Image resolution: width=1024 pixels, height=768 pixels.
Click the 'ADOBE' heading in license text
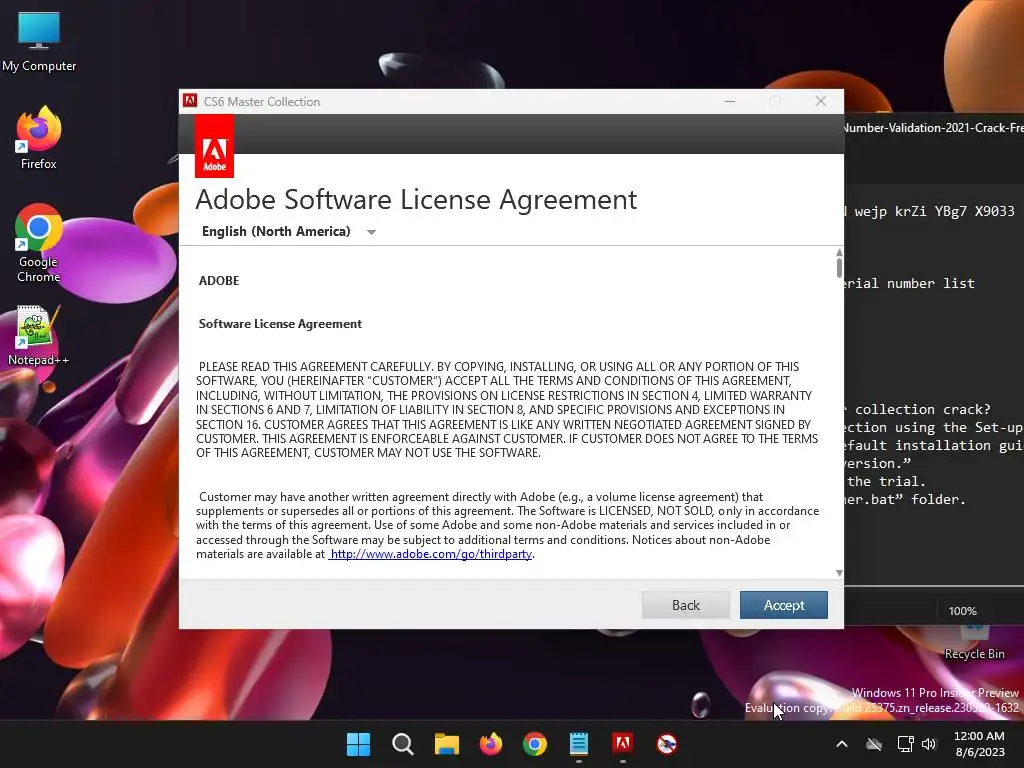click(x=219, y=281)
